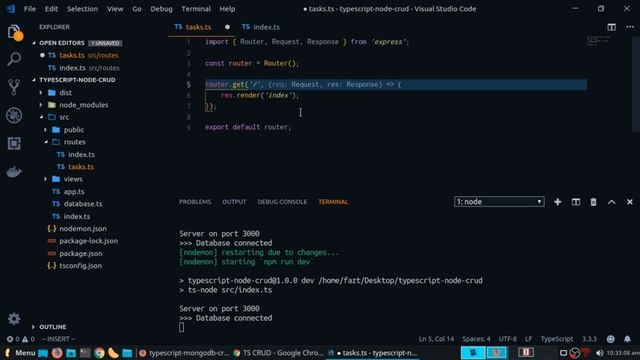Open package-lock.json in the file tree
Image resolution: width=640 pixels, height=360 pixels.
(x=88, y=241)
